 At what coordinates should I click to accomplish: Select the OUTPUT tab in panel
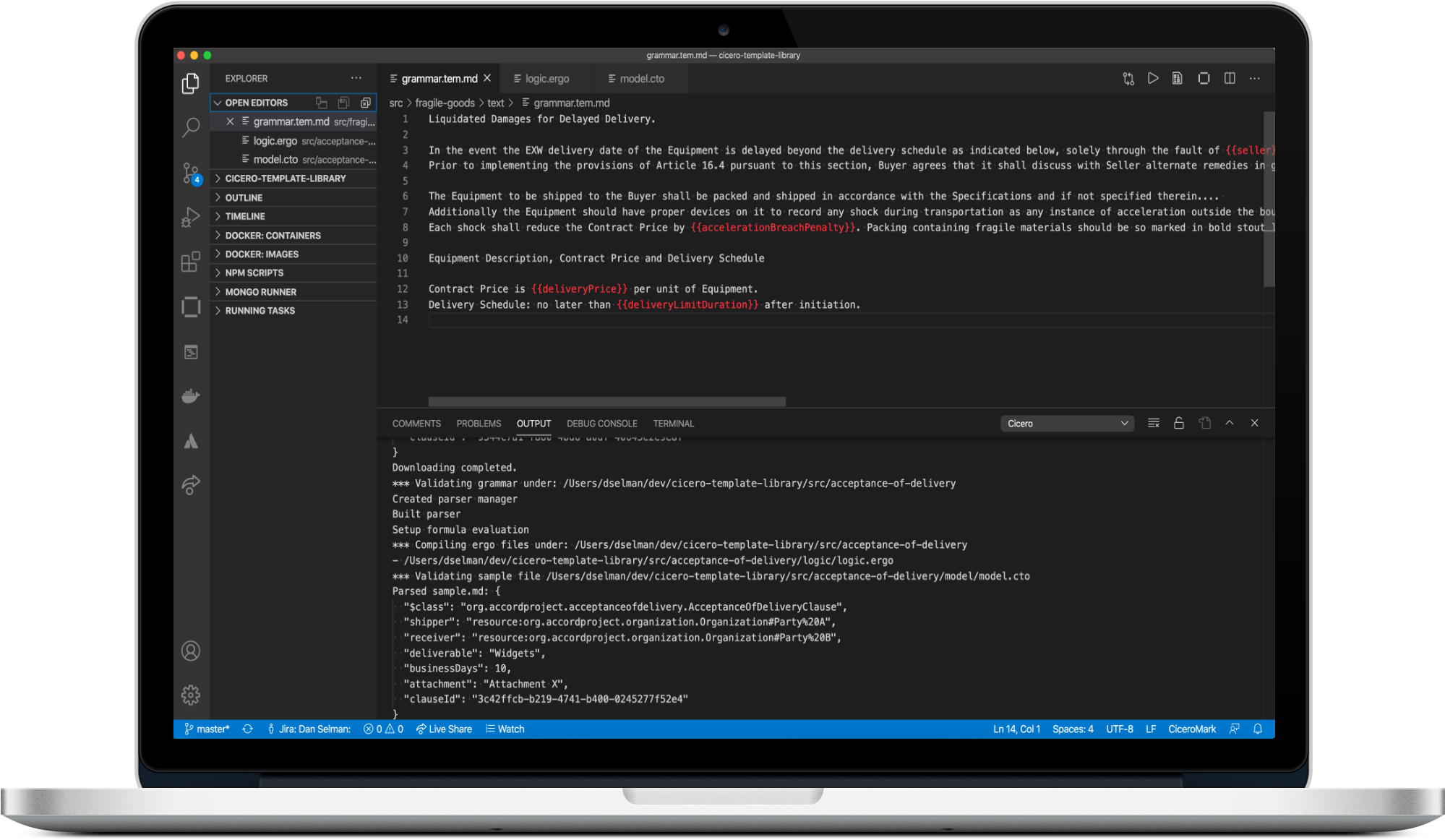533,423
